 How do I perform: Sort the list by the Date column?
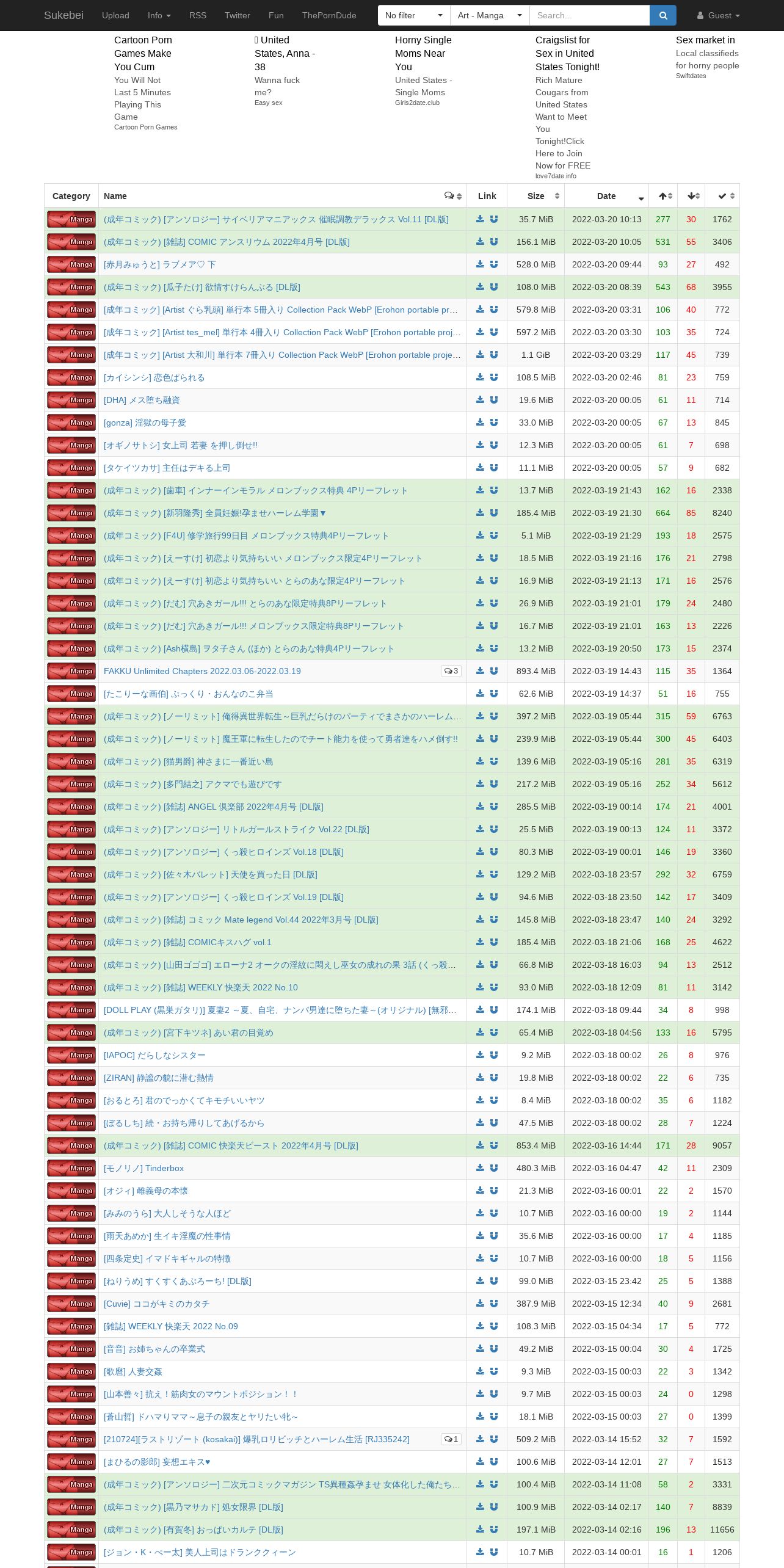click(x=606, y=196)
